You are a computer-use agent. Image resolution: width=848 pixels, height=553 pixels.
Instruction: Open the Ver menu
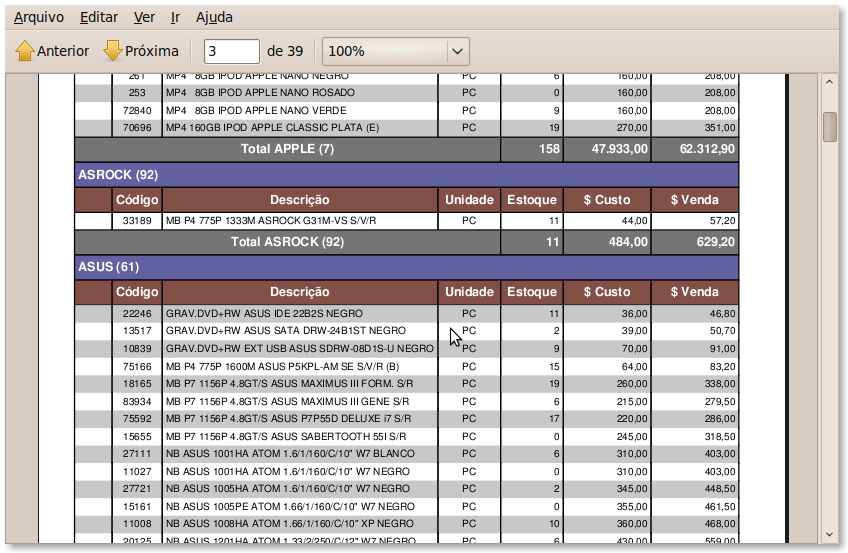click(x=144, y=17)
